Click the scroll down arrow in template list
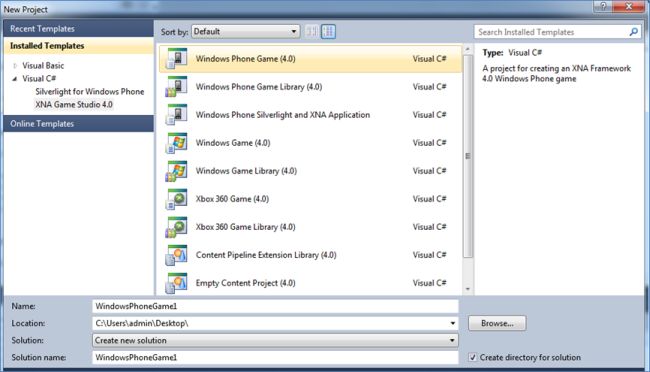 coord(468,289)
